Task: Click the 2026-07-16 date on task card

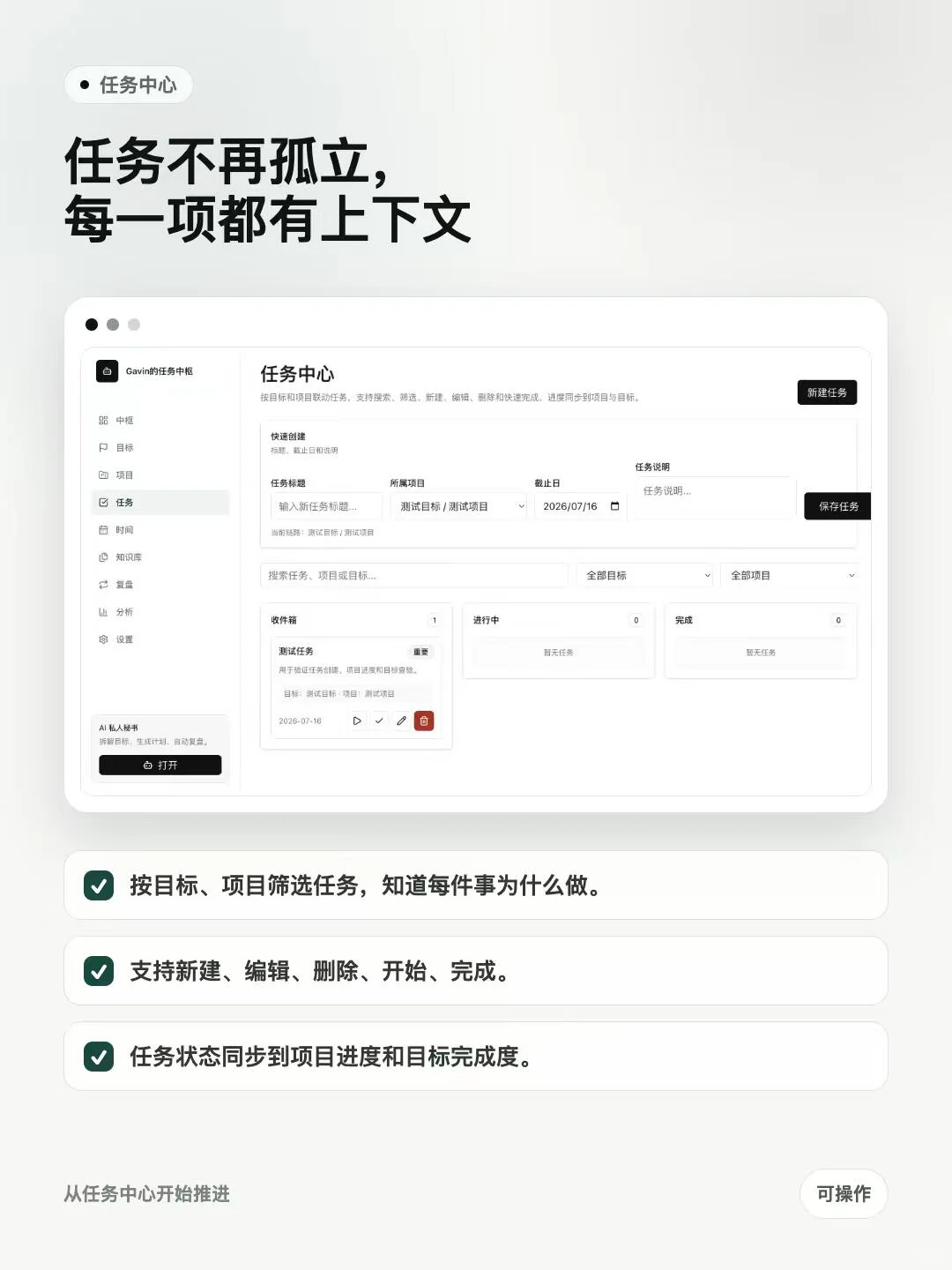Action: pyautogui.click(x=300, y=721)
